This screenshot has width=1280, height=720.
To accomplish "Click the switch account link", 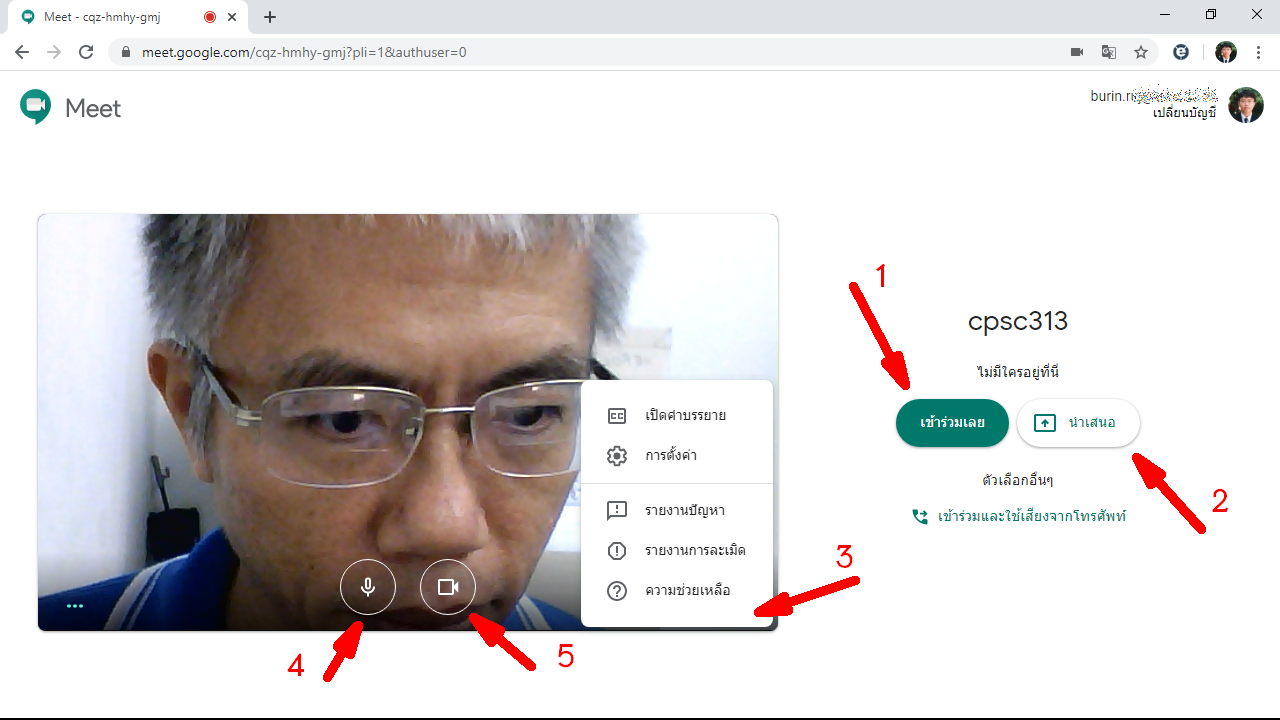I will 1184,114.
